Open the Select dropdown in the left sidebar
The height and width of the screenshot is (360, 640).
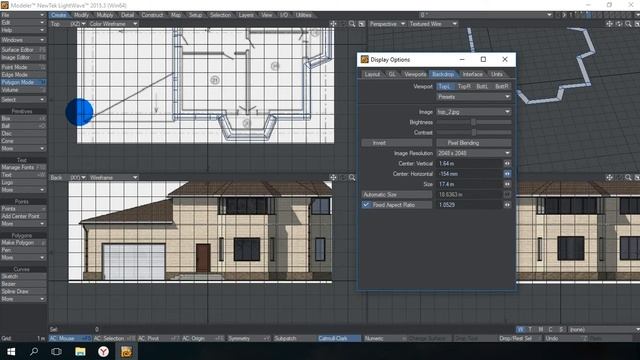23,100
